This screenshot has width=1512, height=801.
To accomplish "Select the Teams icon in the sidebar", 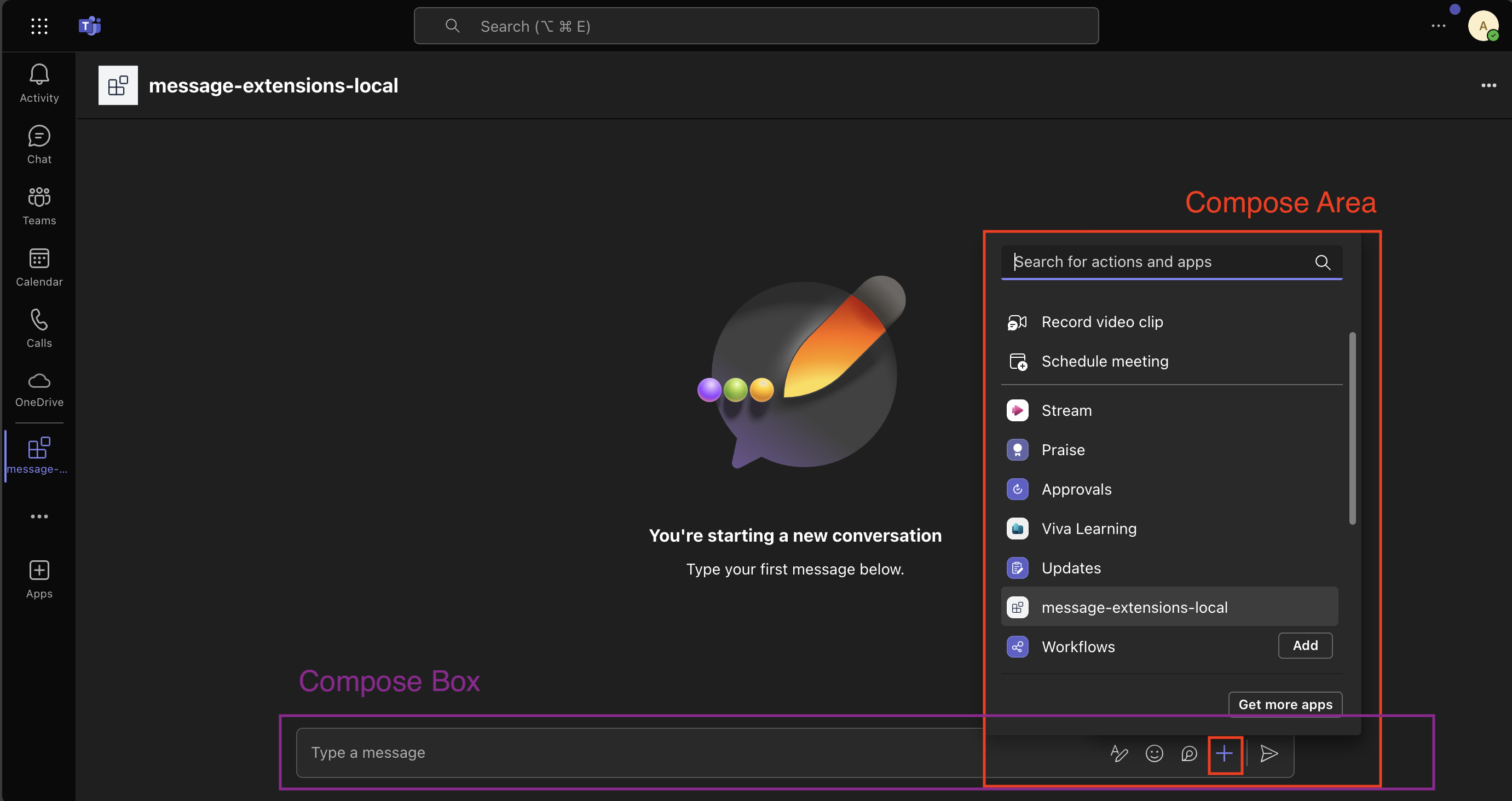I will click(39, 205).
